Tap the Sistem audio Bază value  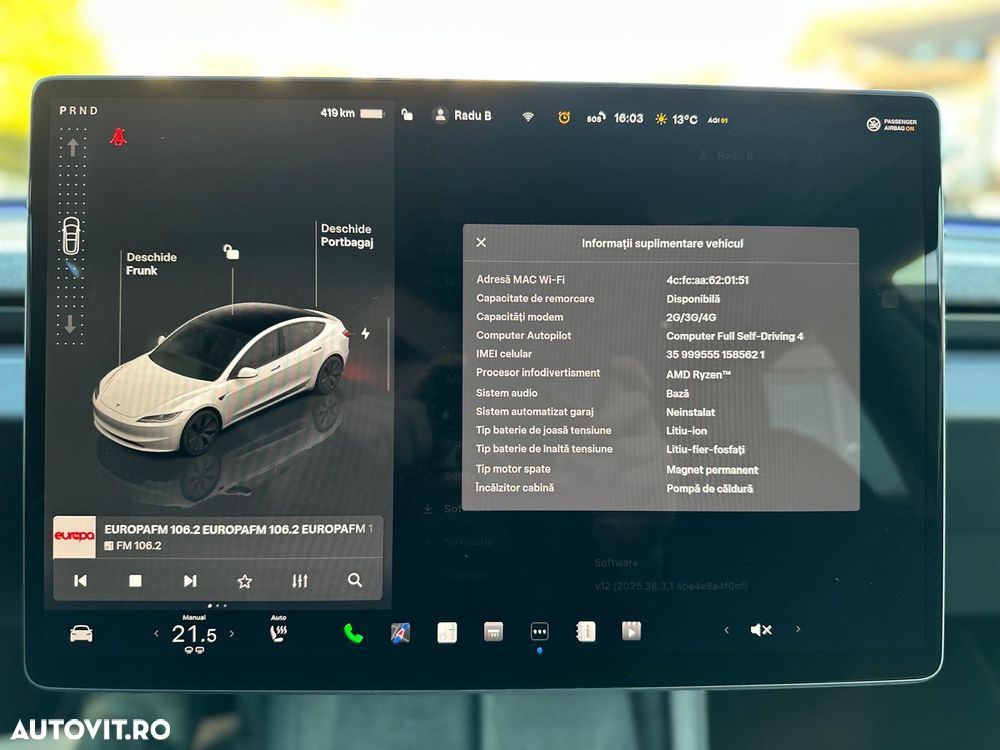tap(677, 393)
